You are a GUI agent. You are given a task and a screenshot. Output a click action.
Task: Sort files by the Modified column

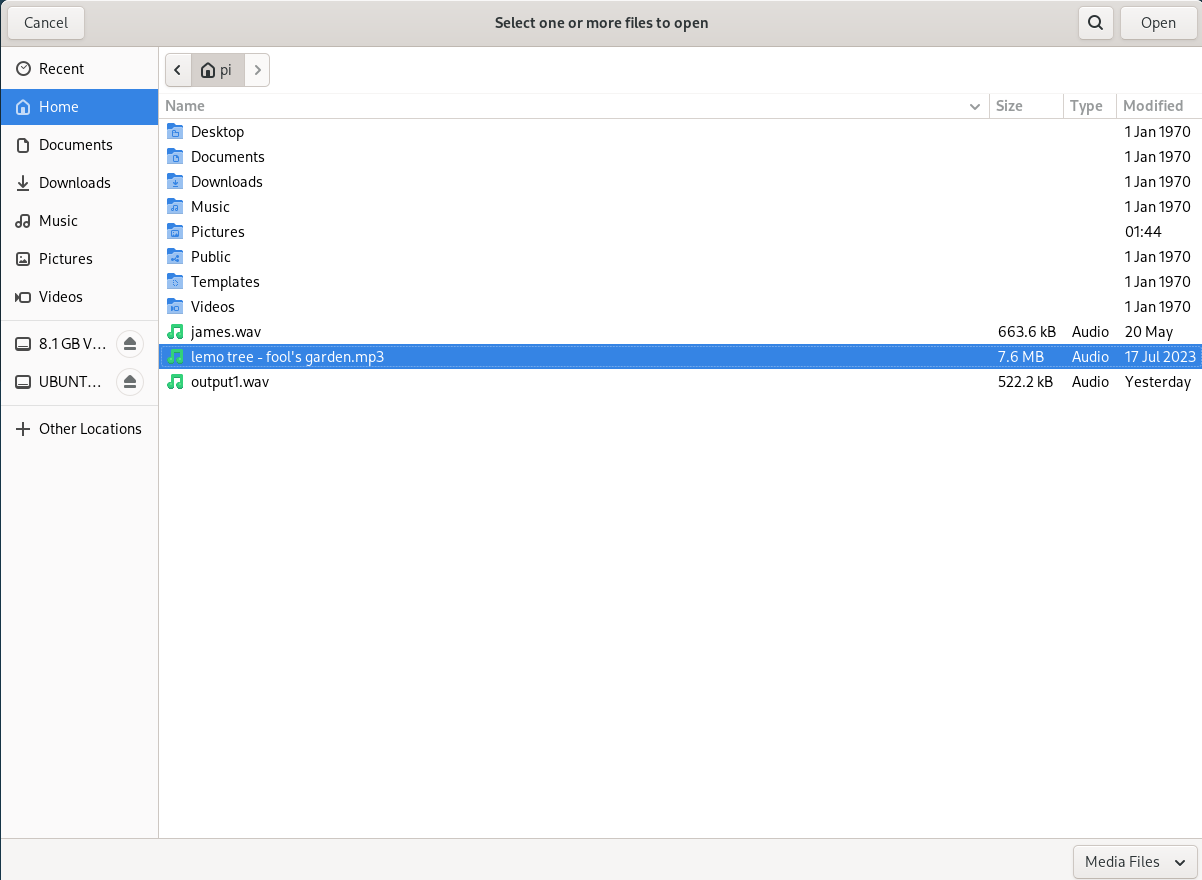[x=1152, y=106]
